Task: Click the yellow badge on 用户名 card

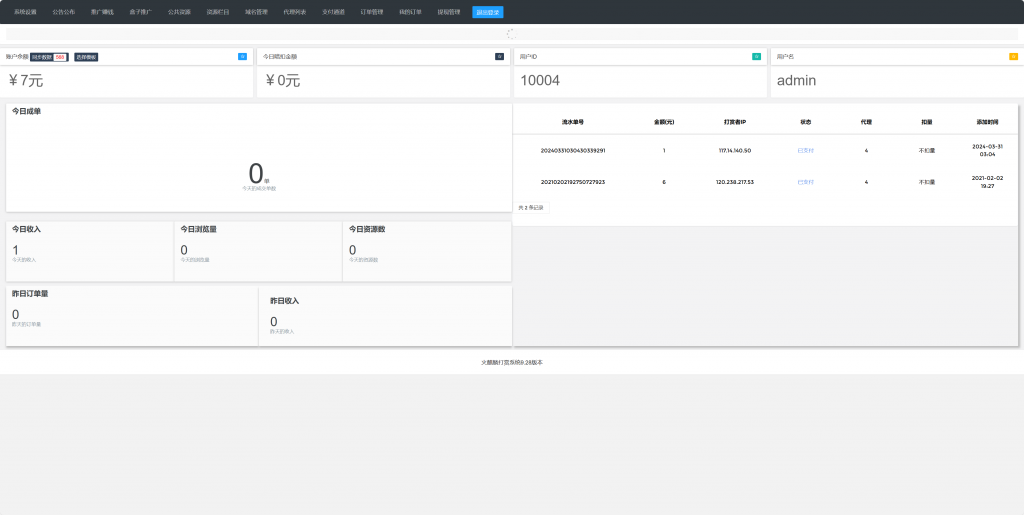Action: coord(1013,57)
